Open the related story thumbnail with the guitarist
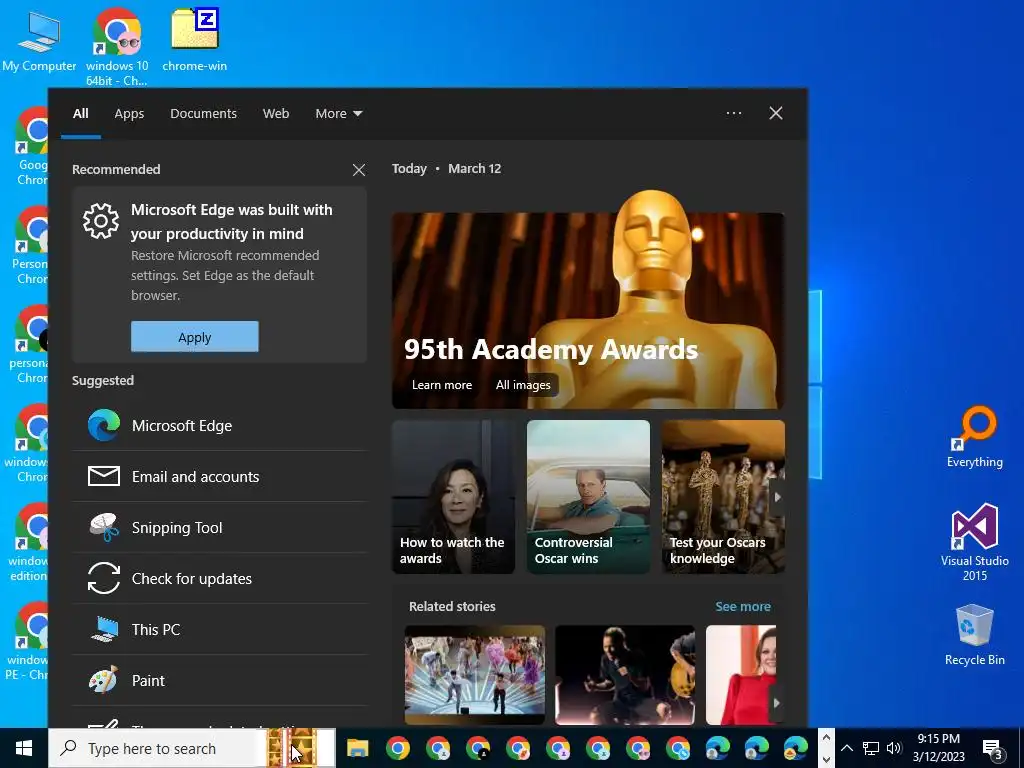This screenshot has width=1024, height=768. point(625,675)
